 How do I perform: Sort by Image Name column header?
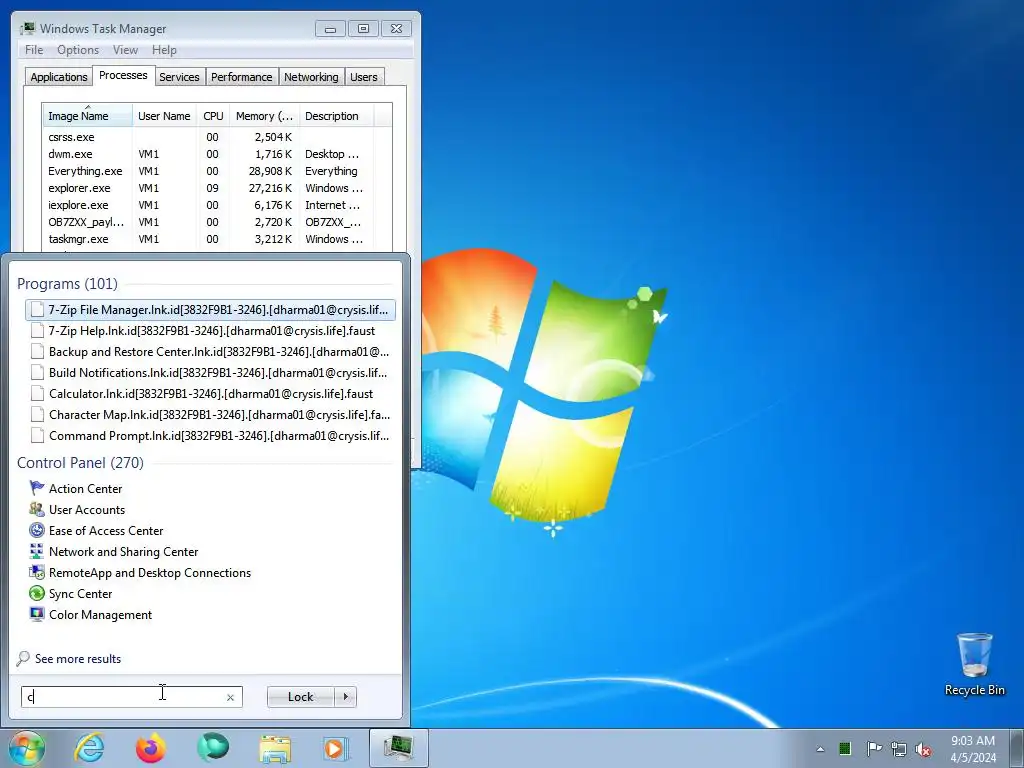(88, 116)
